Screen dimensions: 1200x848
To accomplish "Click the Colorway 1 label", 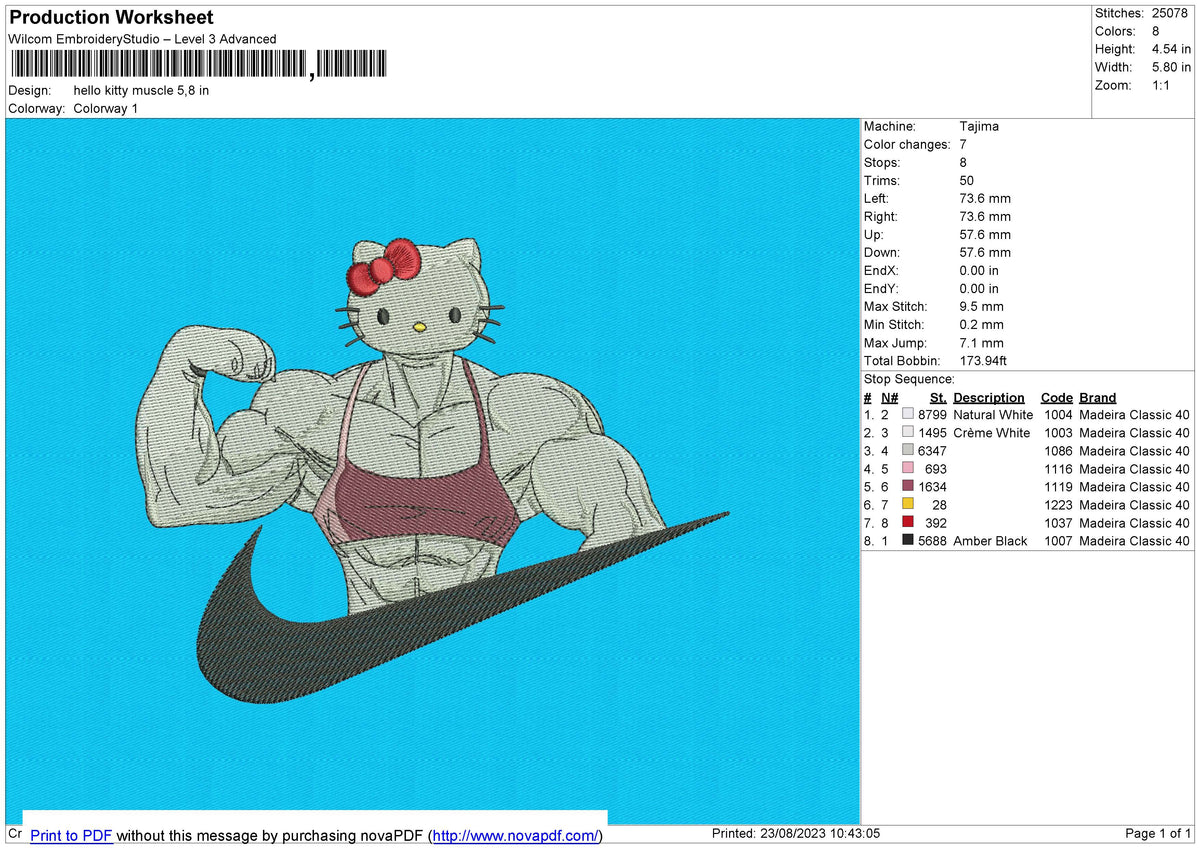I will pos(105,108).
